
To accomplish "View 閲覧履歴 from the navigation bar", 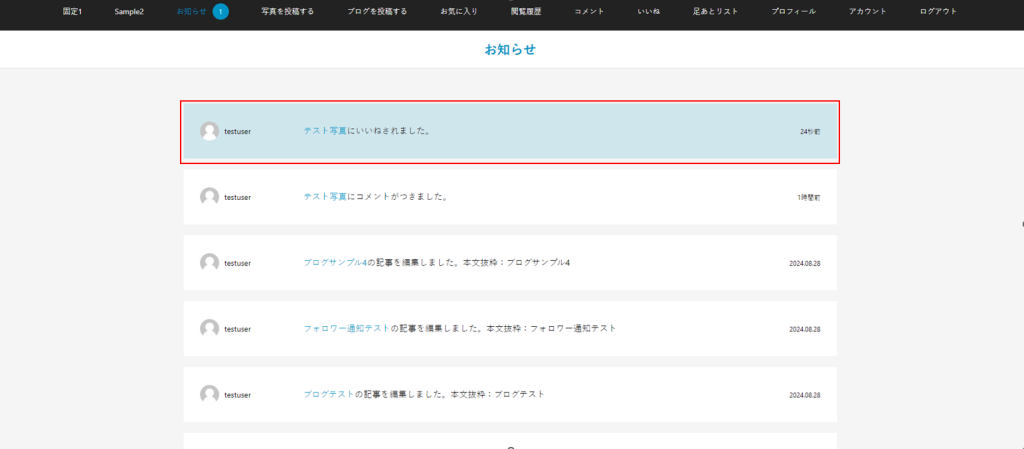I will pyautogui.click(x=526, y=12).
